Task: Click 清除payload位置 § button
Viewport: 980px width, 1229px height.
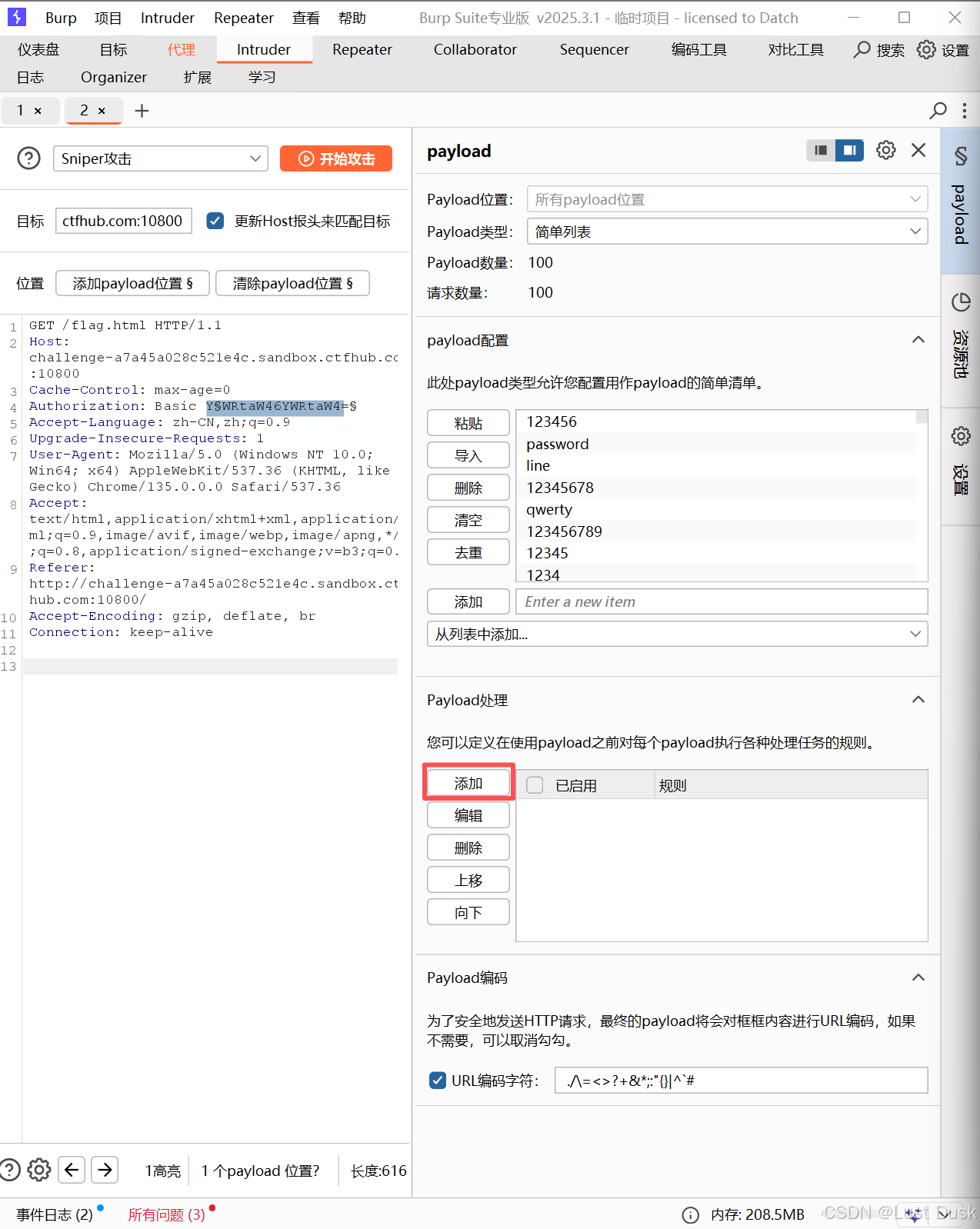Action: (292, 283)
